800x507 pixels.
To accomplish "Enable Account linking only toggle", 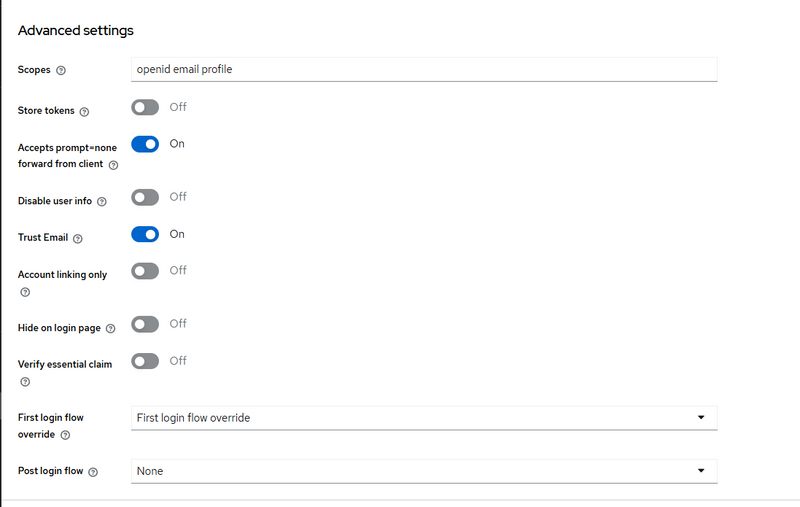I will pos(146,271).
